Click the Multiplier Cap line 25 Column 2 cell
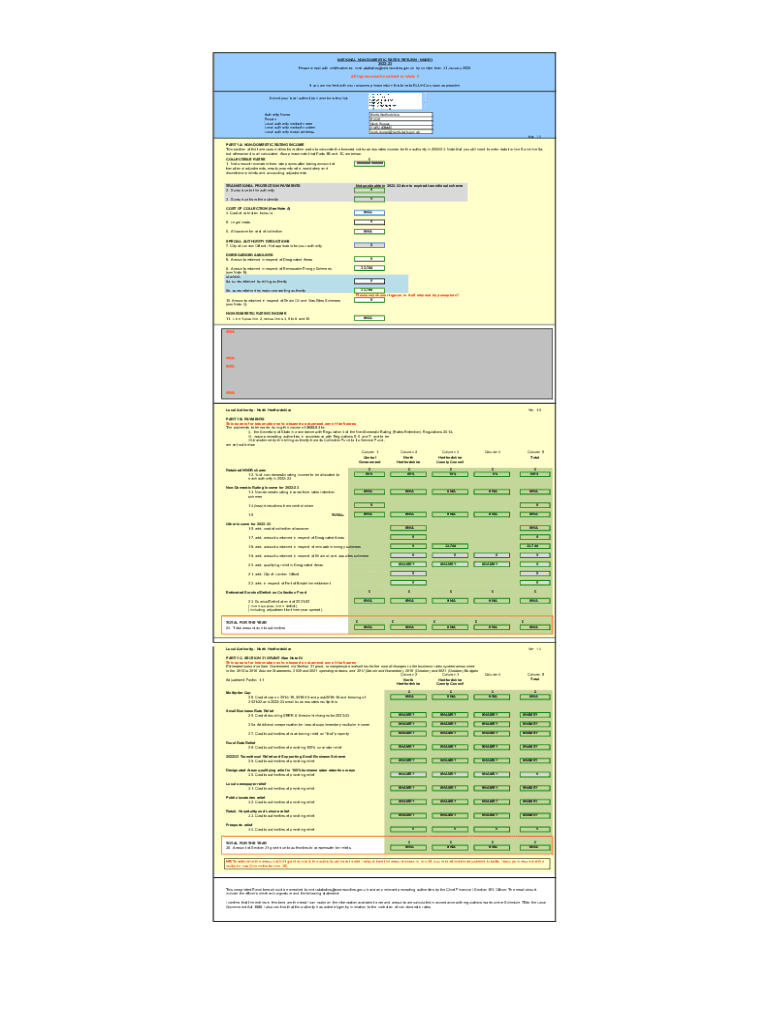Image resolution: width=770 pixels, height=1024 pixels. [x=407, y=695]
